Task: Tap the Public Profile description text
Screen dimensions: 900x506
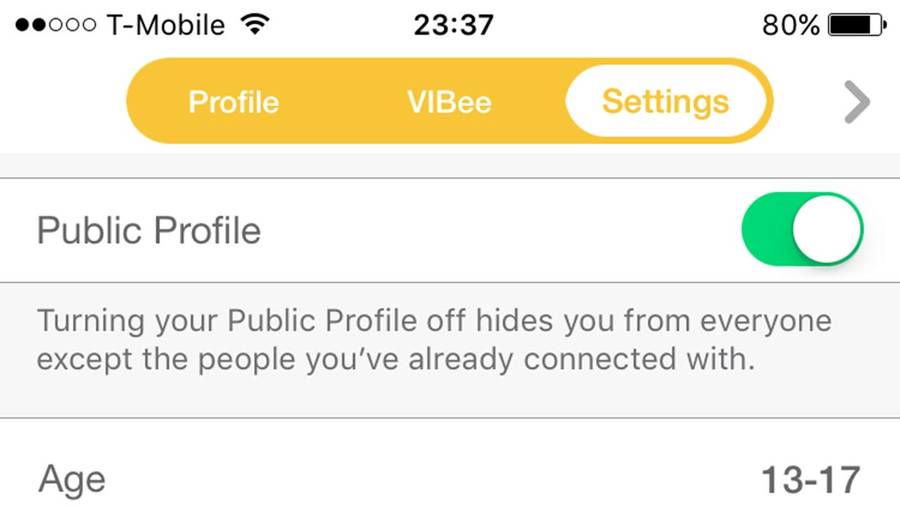Action: tap(434, 340)
